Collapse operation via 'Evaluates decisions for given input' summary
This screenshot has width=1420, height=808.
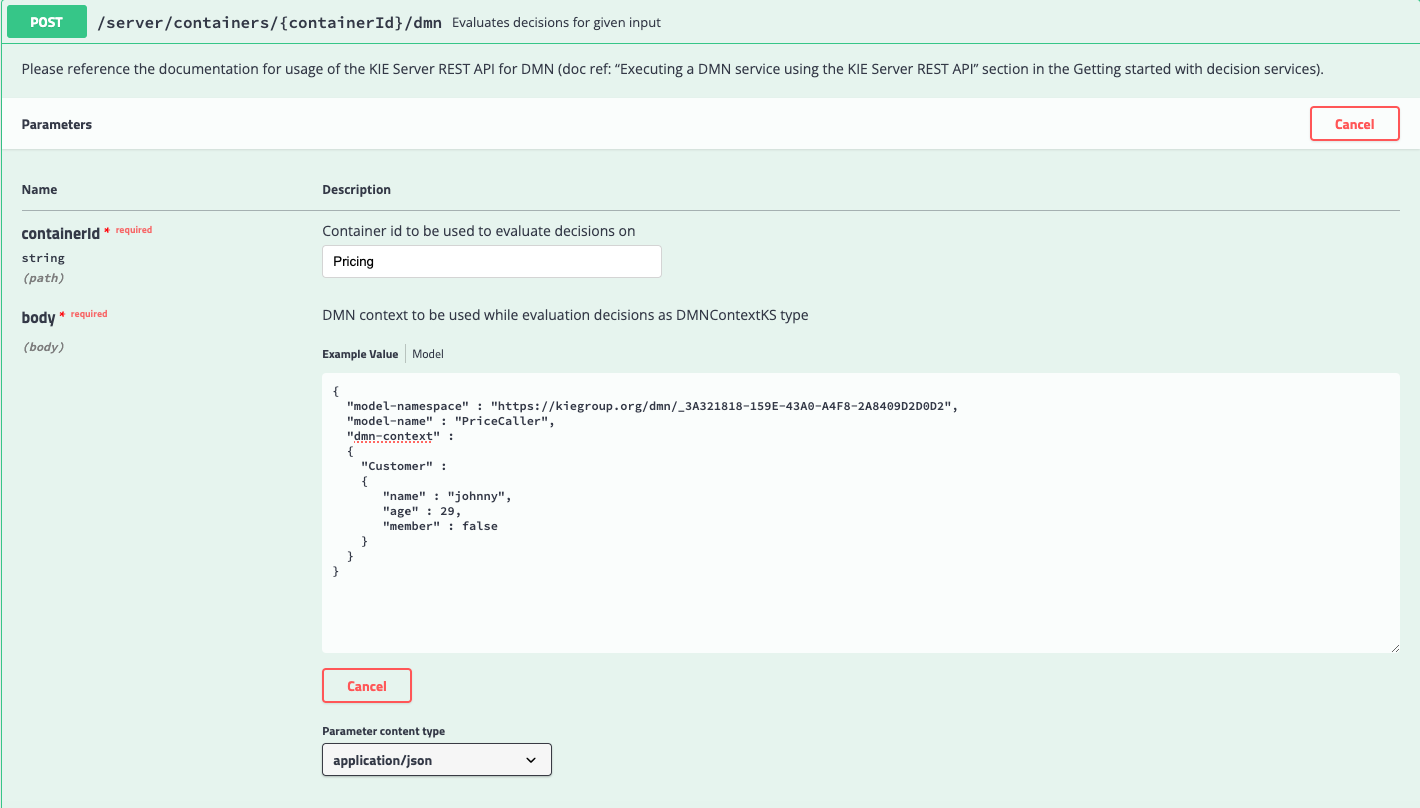556,22
